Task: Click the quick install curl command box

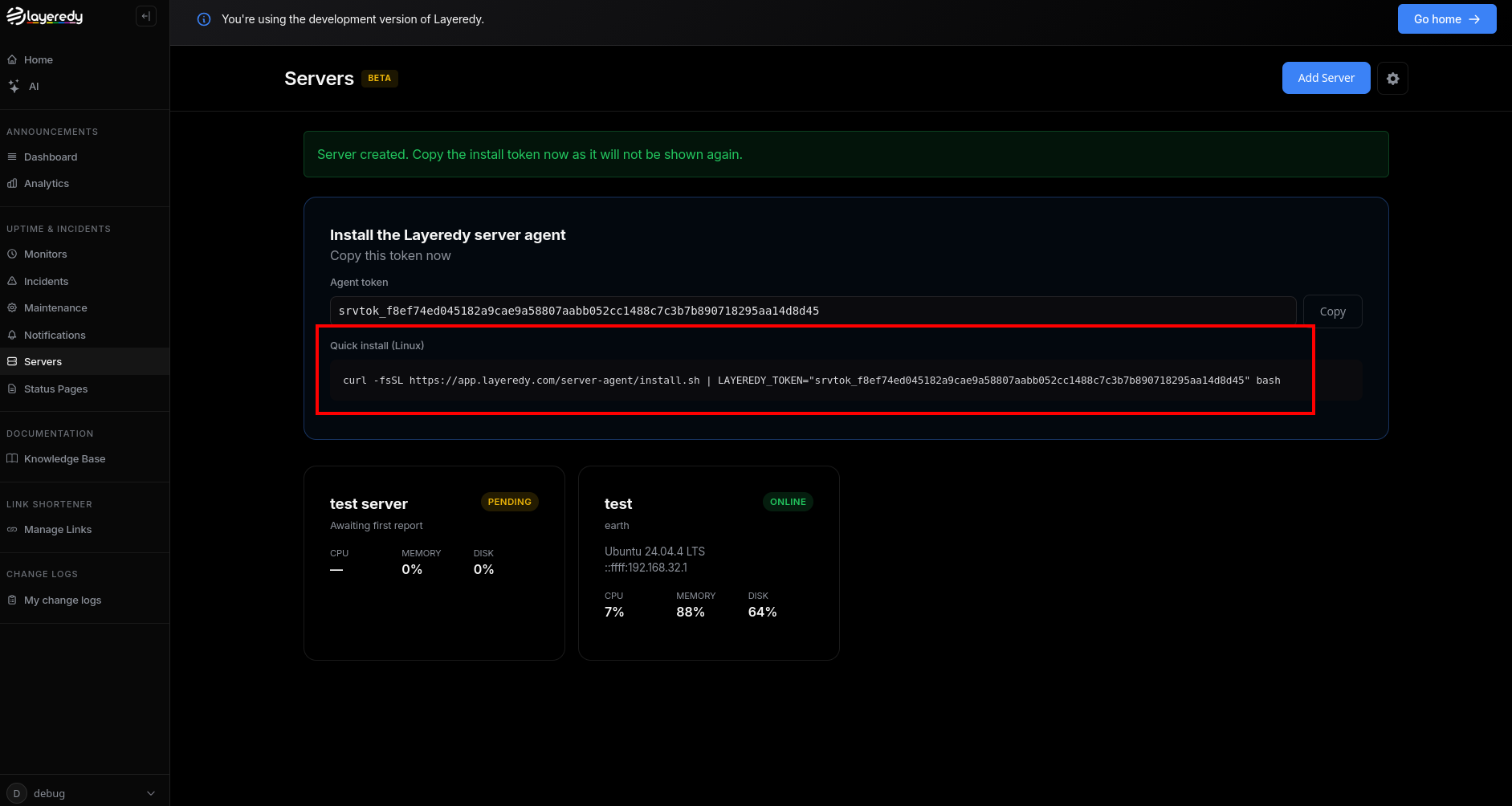Action: 846,381
